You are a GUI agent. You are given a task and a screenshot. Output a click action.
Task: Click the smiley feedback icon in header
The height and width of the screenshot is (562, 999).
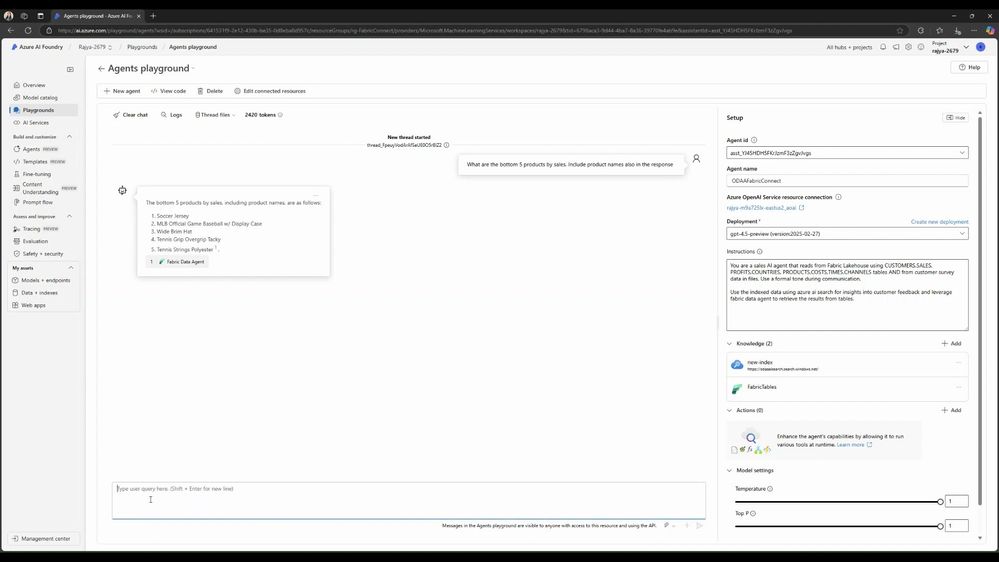pos(921,47)
